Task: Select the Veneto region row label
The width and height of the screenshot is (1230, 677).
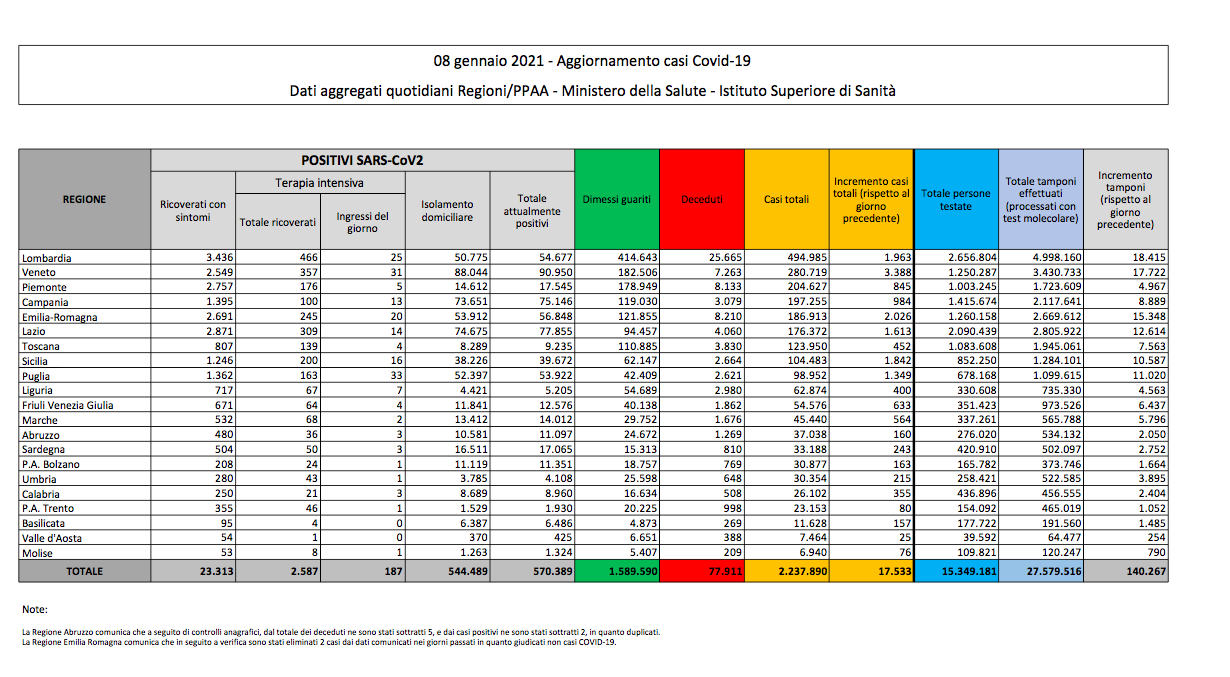Action: [x=39, y=272]
